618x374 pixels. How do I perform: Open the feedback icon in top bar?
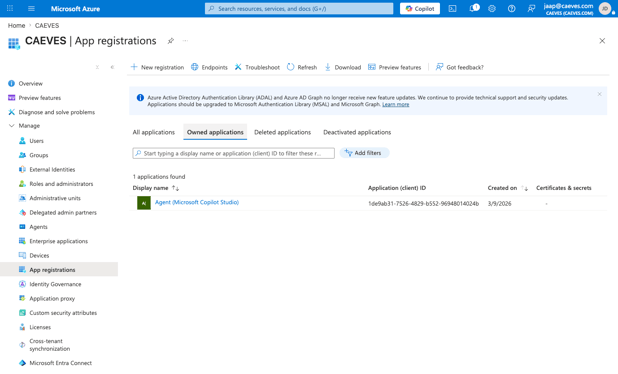tap(531, 8)
